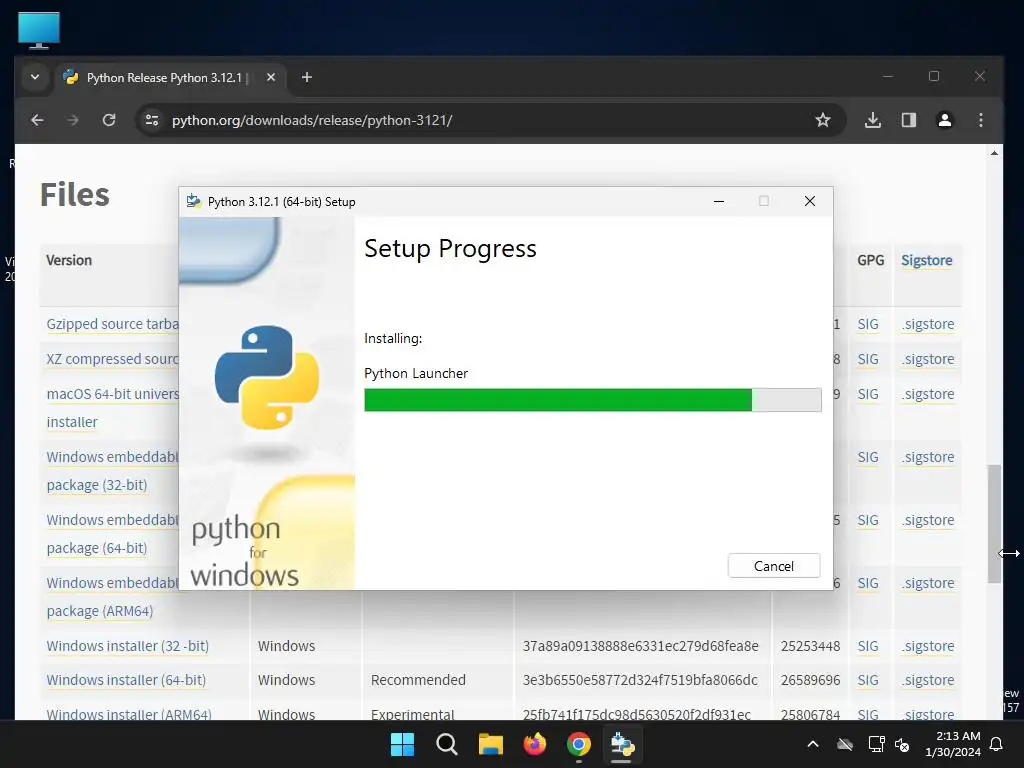Open network status tray icon
This screenshot has width=1024, height=768.
876,744
